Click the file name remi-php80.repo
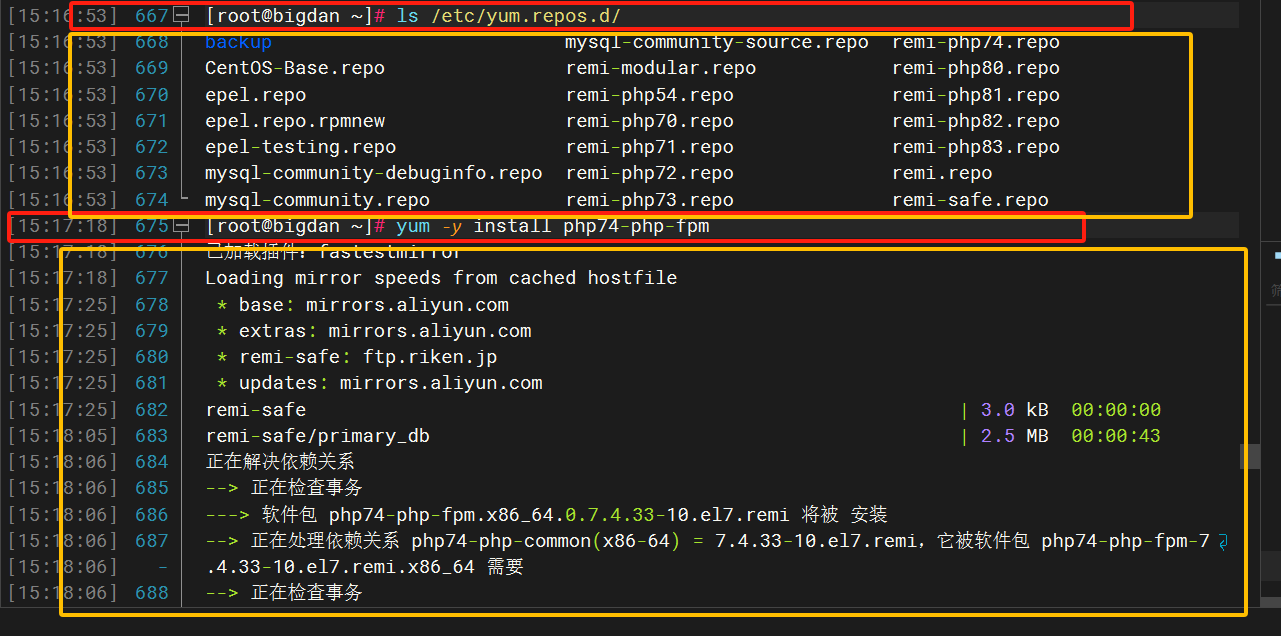1281x636 pixels. coord(976,68)
